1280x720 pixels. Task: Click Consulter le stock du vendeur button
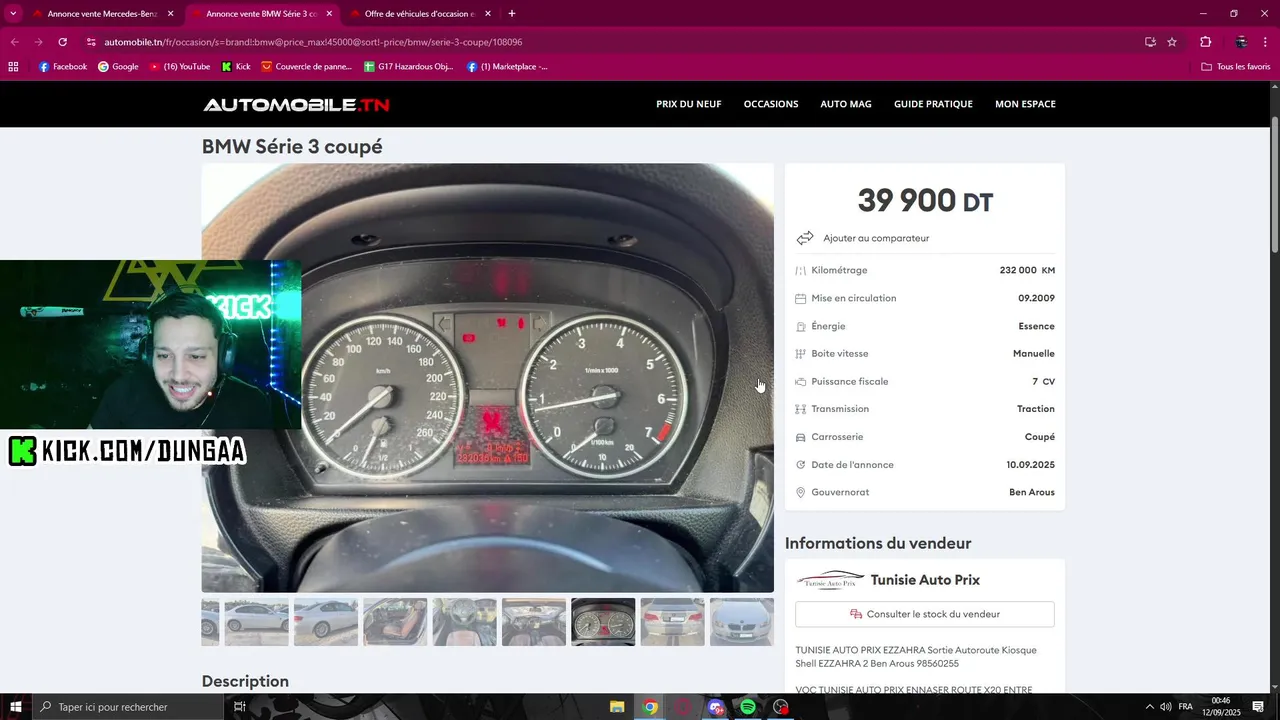pyautogui.click(x=925, y=614)
